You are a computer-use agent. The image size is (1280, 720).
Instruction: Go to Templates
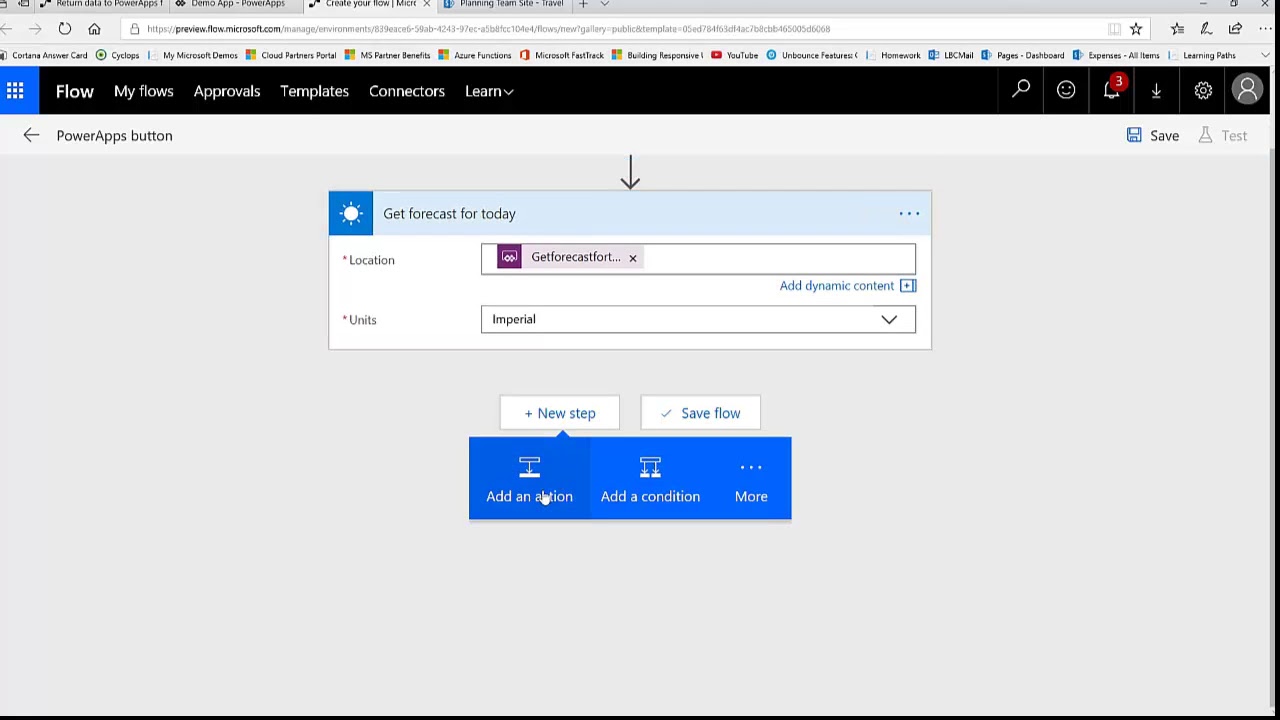pyautogui.click(x=314, y=91)
